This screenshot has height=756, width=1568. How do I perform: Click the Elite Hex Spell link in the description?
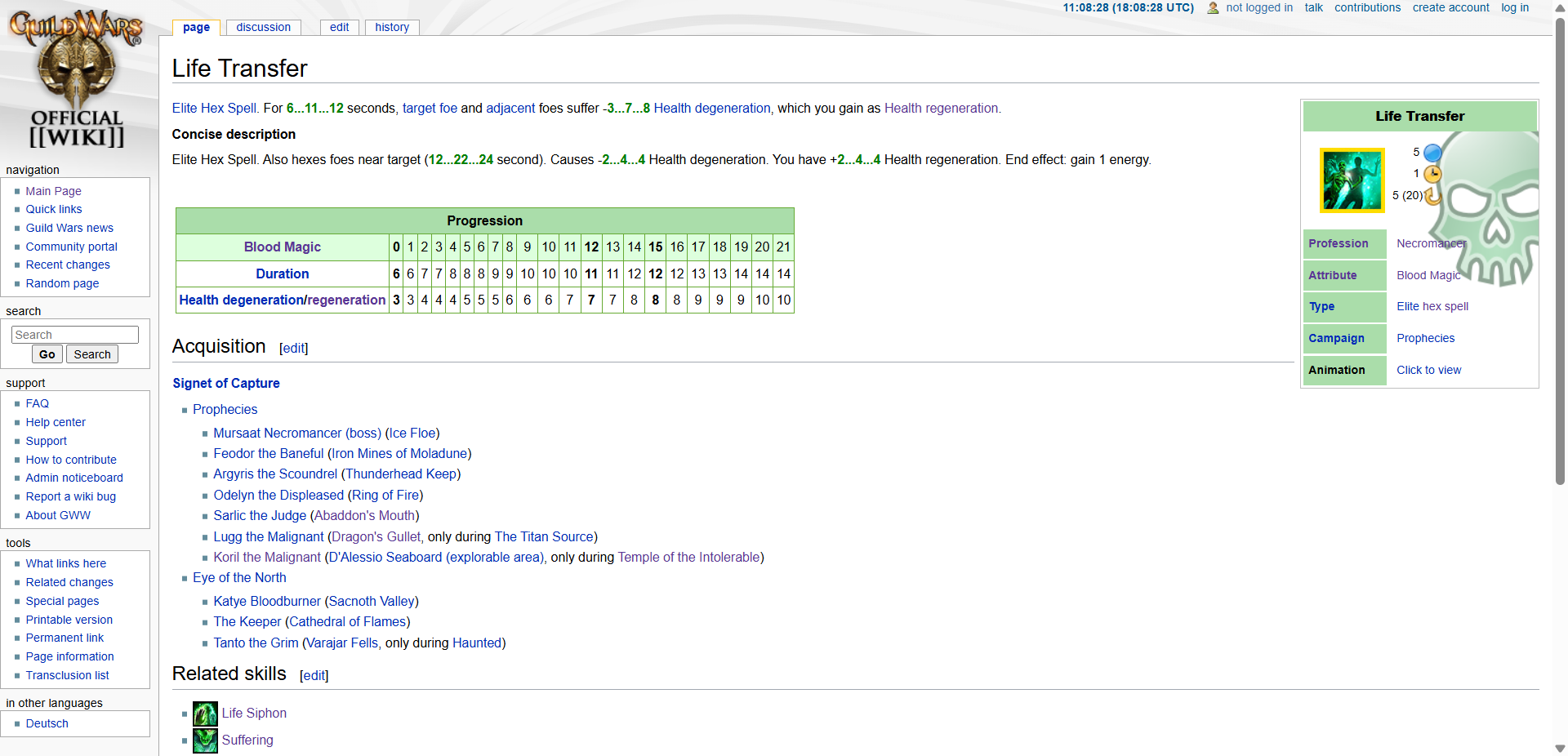(214, 108)
